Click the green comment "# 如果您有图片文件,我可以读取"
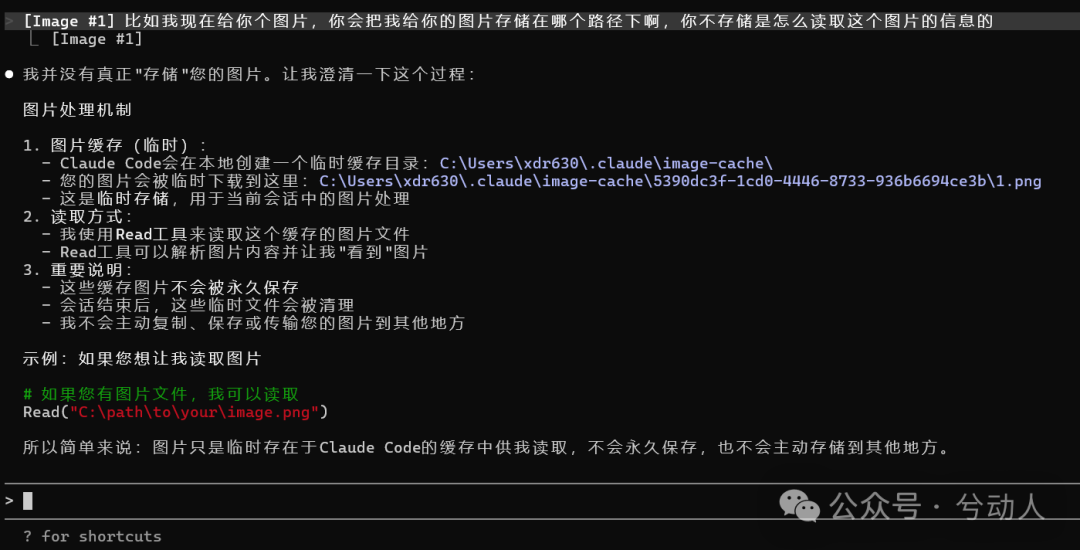Viewport: 1080px width, 550px height. point(161,394)
